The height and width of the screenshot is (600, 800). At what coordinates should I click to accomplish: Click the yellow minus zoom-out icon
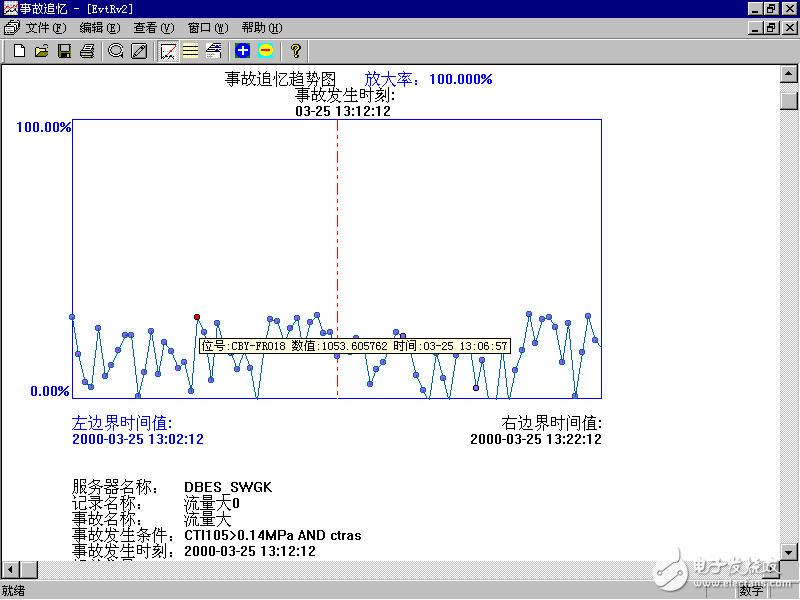click(x=265, y=50)
